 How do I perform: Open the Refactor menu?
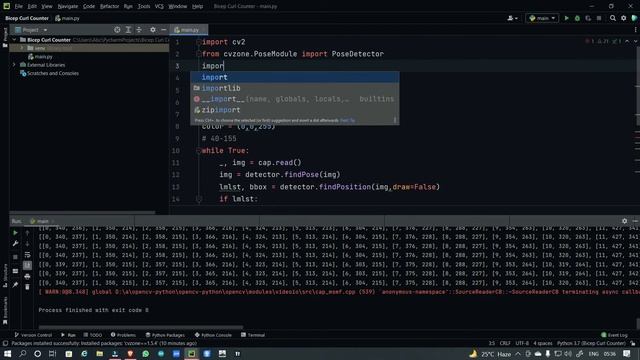point(109,7)
